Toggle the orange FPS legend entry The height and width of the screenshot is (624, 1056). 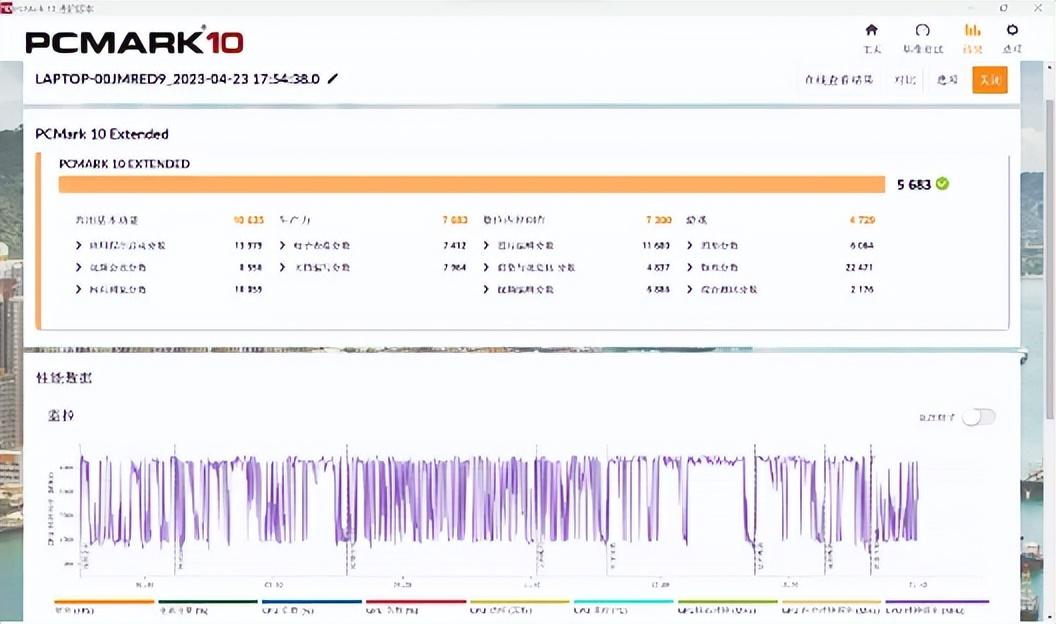click(104, 606)
